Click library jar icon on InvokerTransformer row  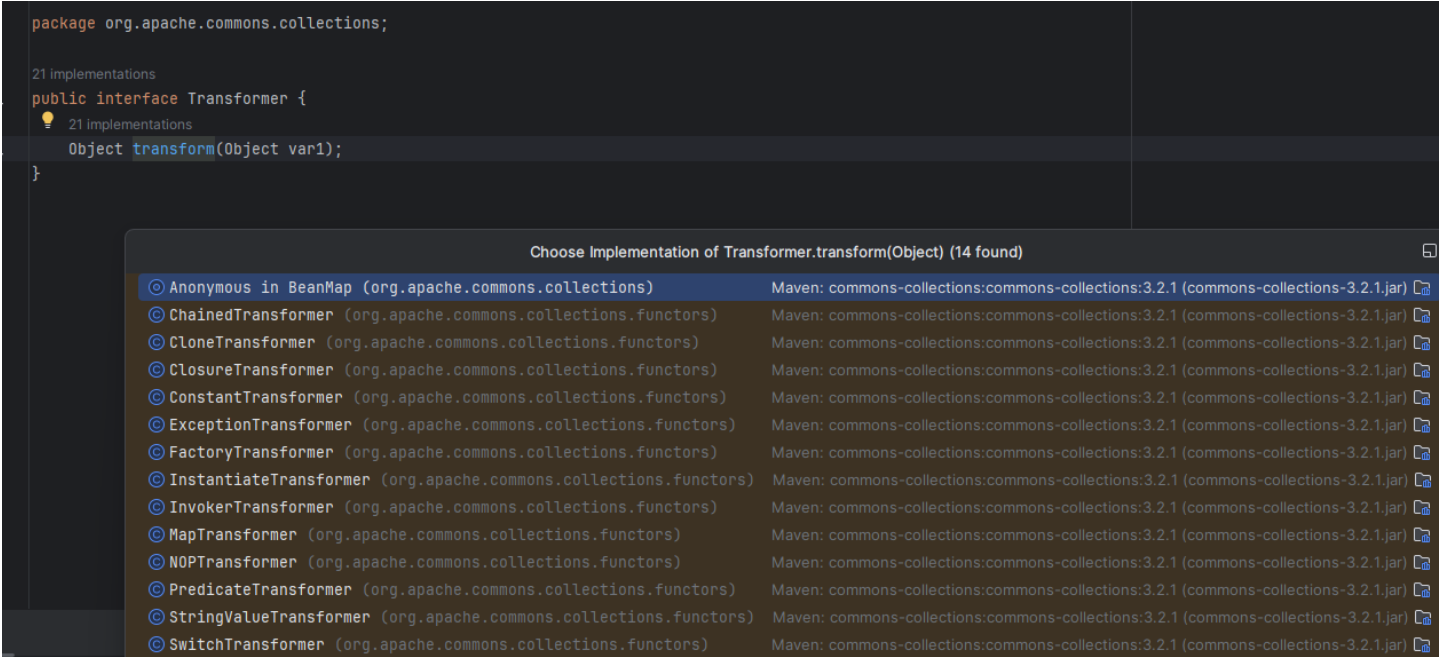(x=1422, y=507)
